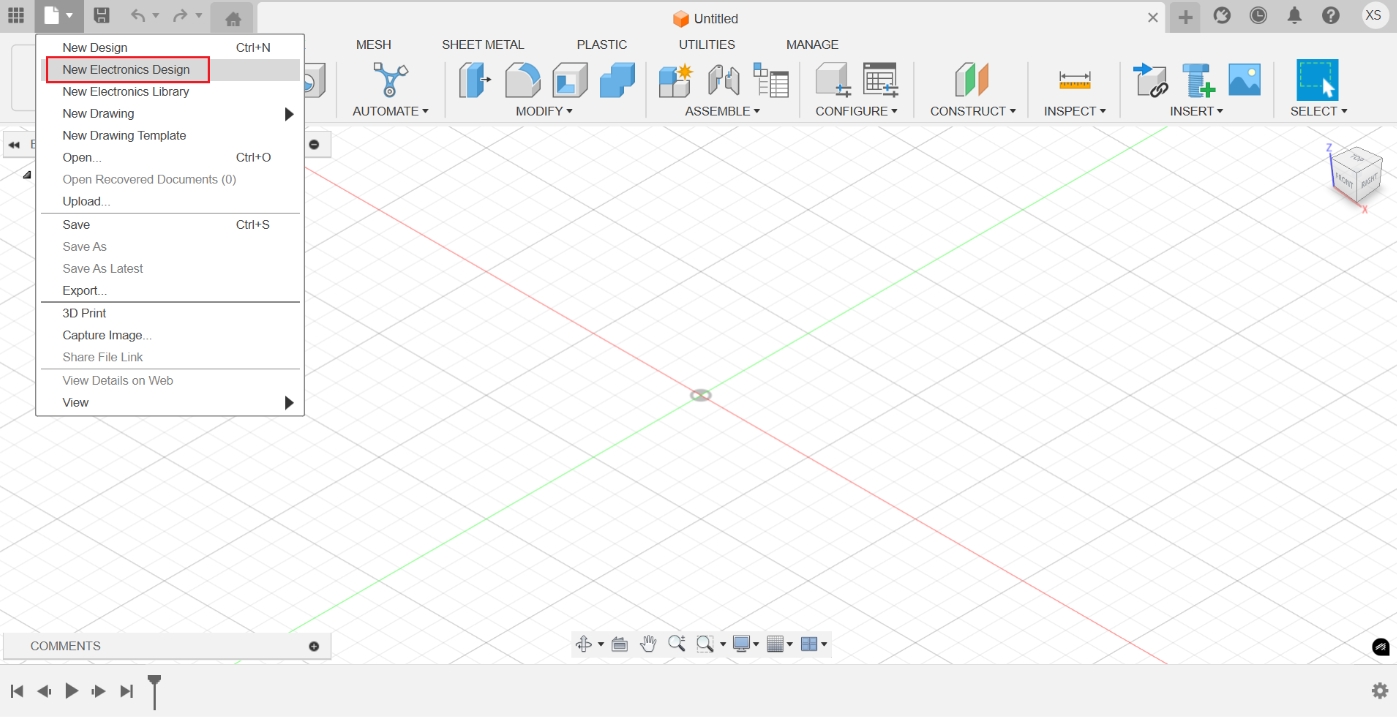Expand the CONFIGURE dropdown
Image resolution: width=1397 pixels, height=719 pixels.
(x=856, y=111)
